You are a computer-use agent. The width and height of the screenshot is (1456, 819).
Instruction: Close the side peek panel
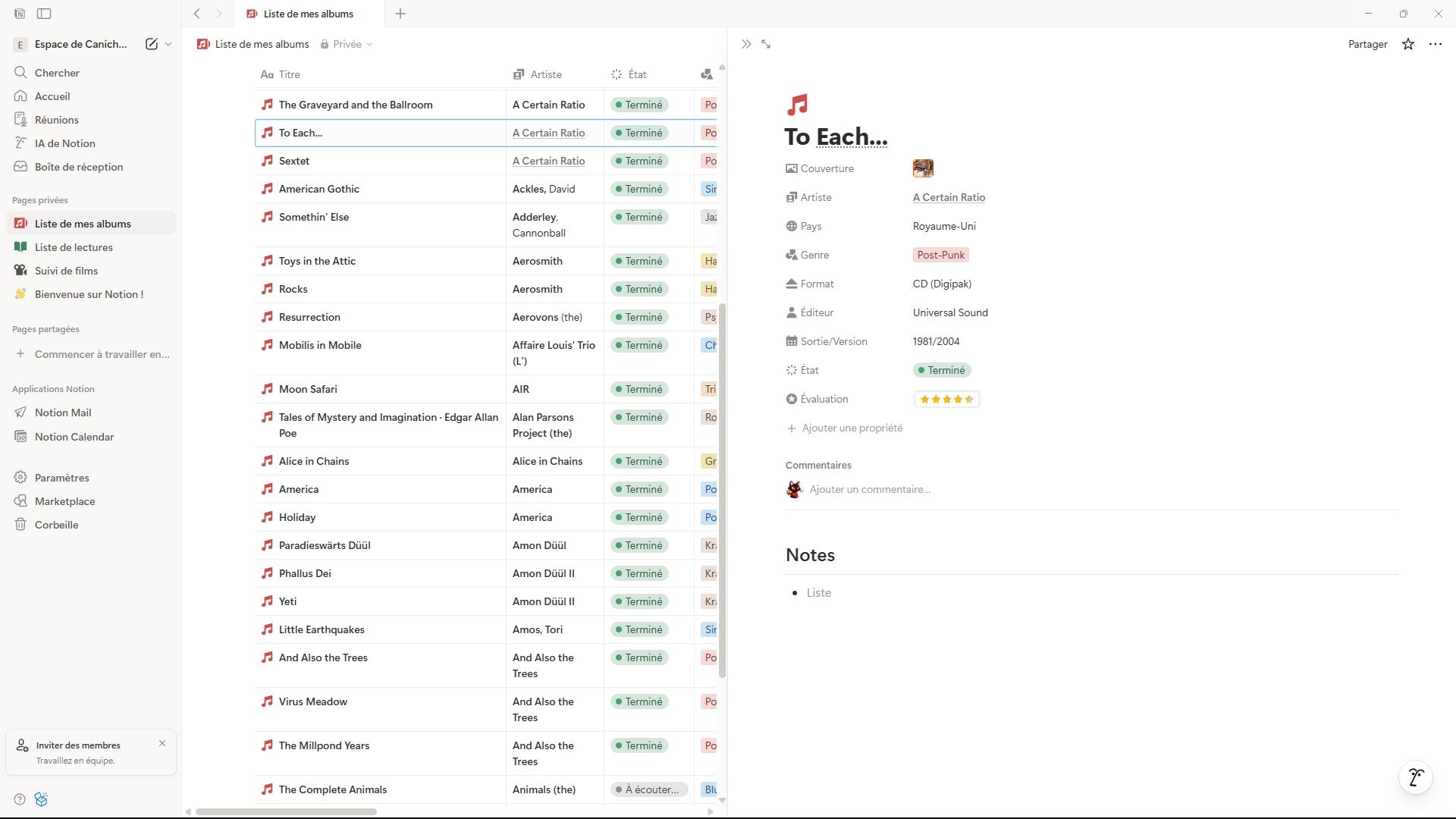(x=746, y=44)
